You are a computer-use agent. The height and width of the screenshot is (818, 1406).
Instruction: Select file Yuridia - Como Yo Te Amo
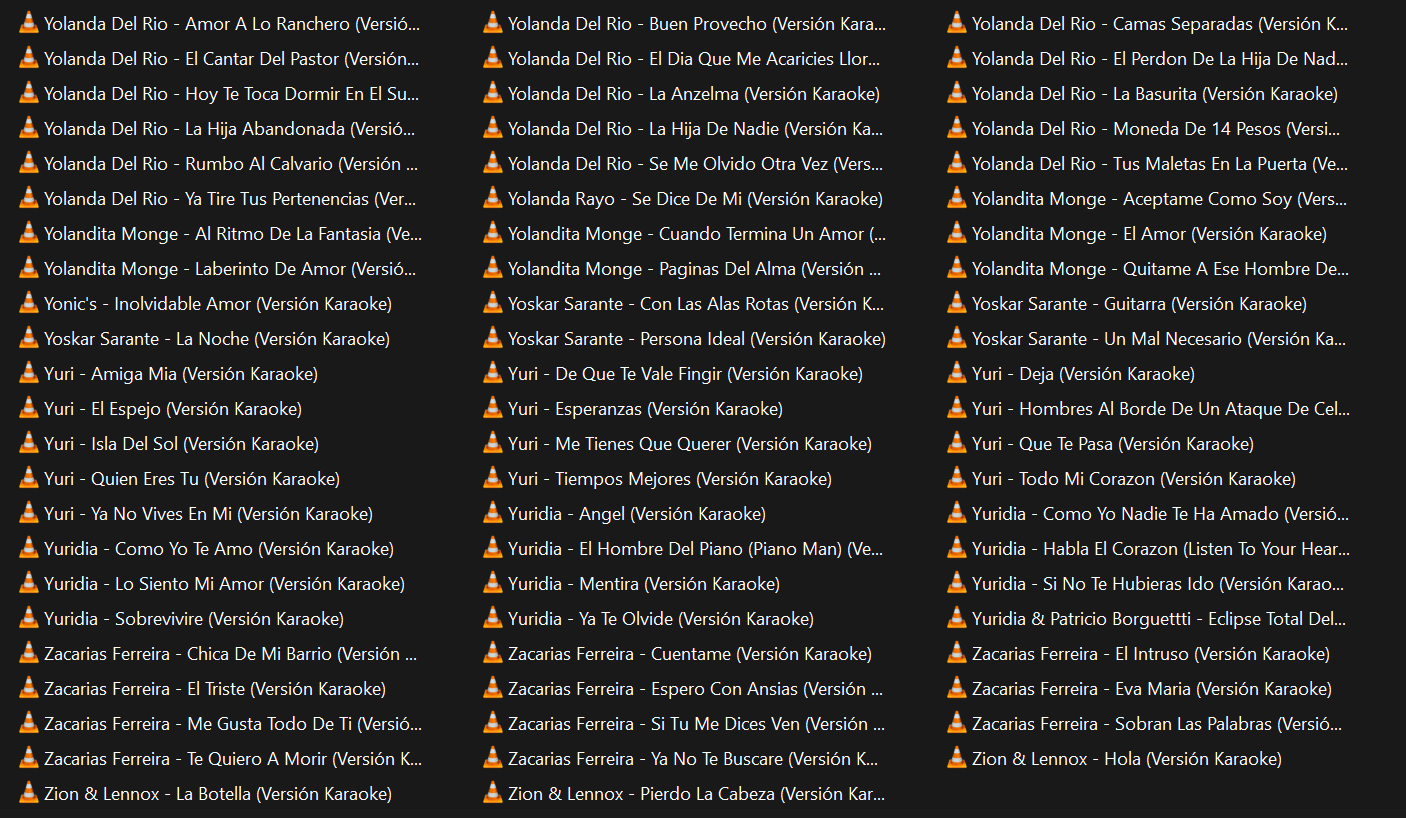(207, 548)
